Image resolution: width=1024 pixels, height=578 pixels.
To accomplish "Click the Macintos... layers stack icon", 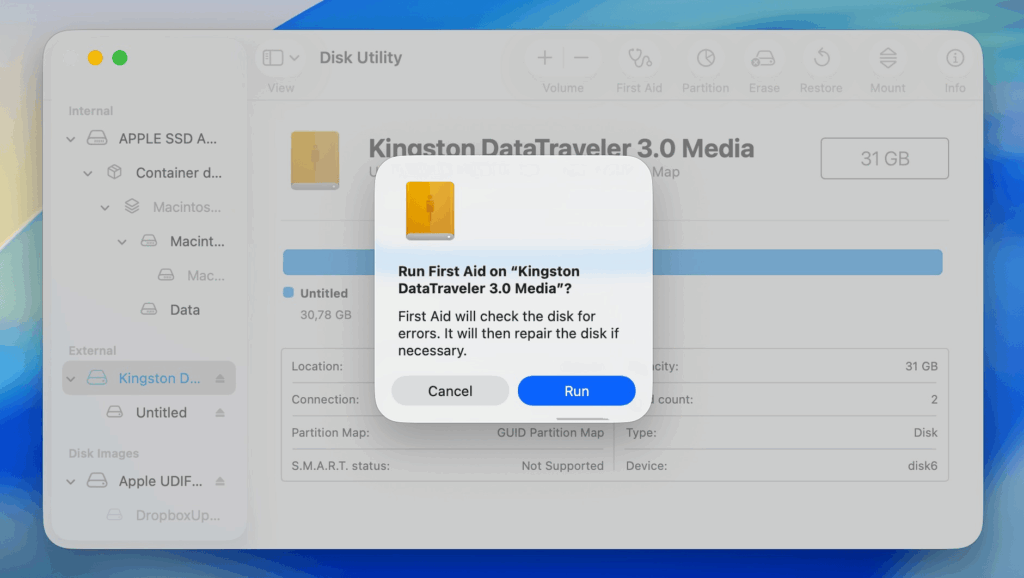I will pos(131,206).
